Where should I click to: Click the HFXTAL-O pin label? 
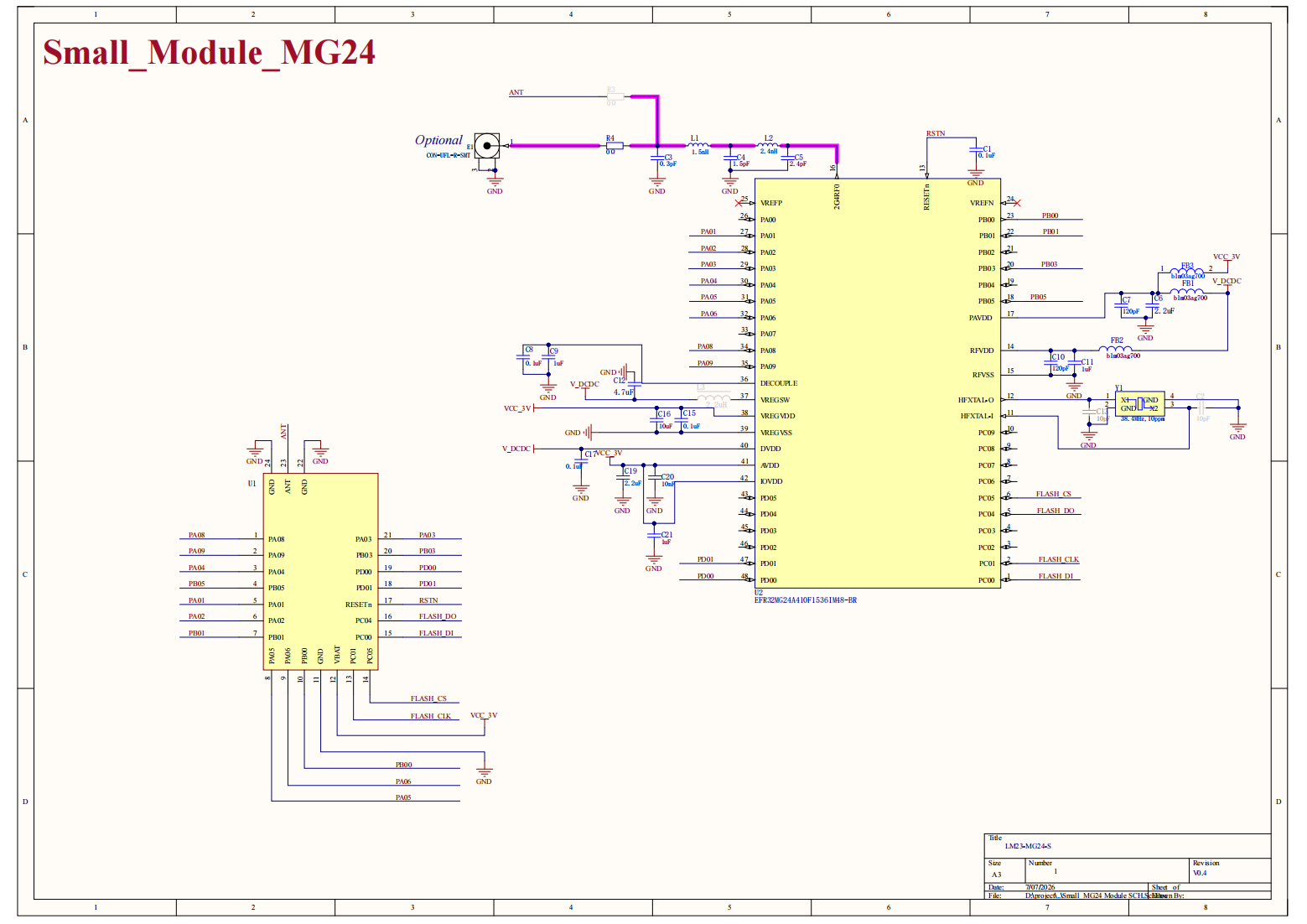coord(976,400)
